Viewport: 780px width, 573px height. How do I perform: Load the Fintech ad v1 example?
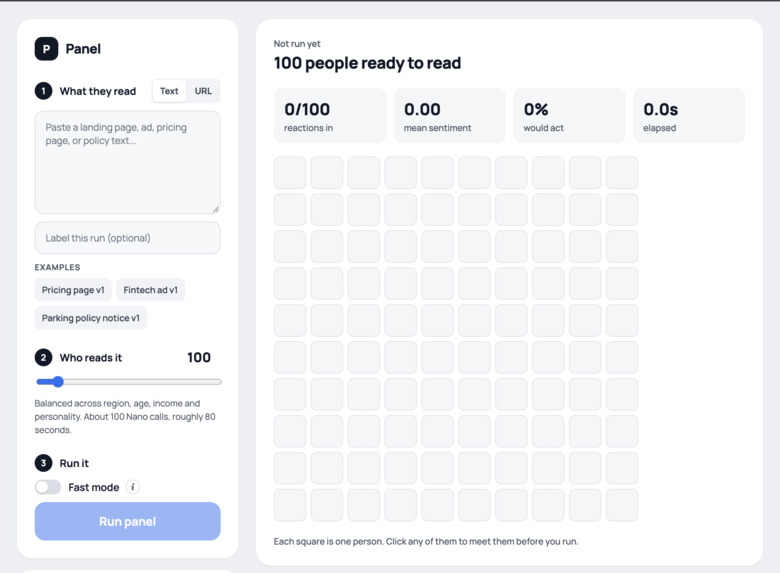[x=150, y=290]
